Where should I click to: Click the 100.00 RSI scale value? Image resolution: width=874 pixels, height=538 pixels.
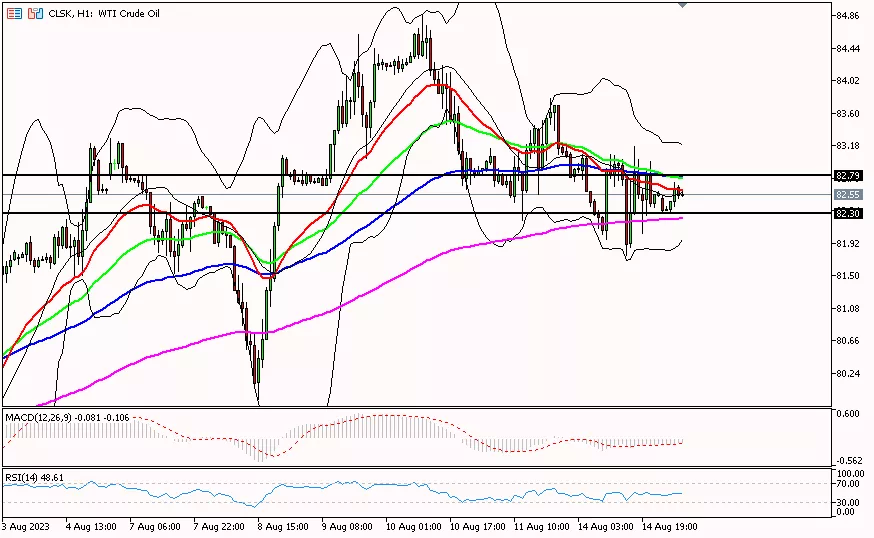(850, 474)
